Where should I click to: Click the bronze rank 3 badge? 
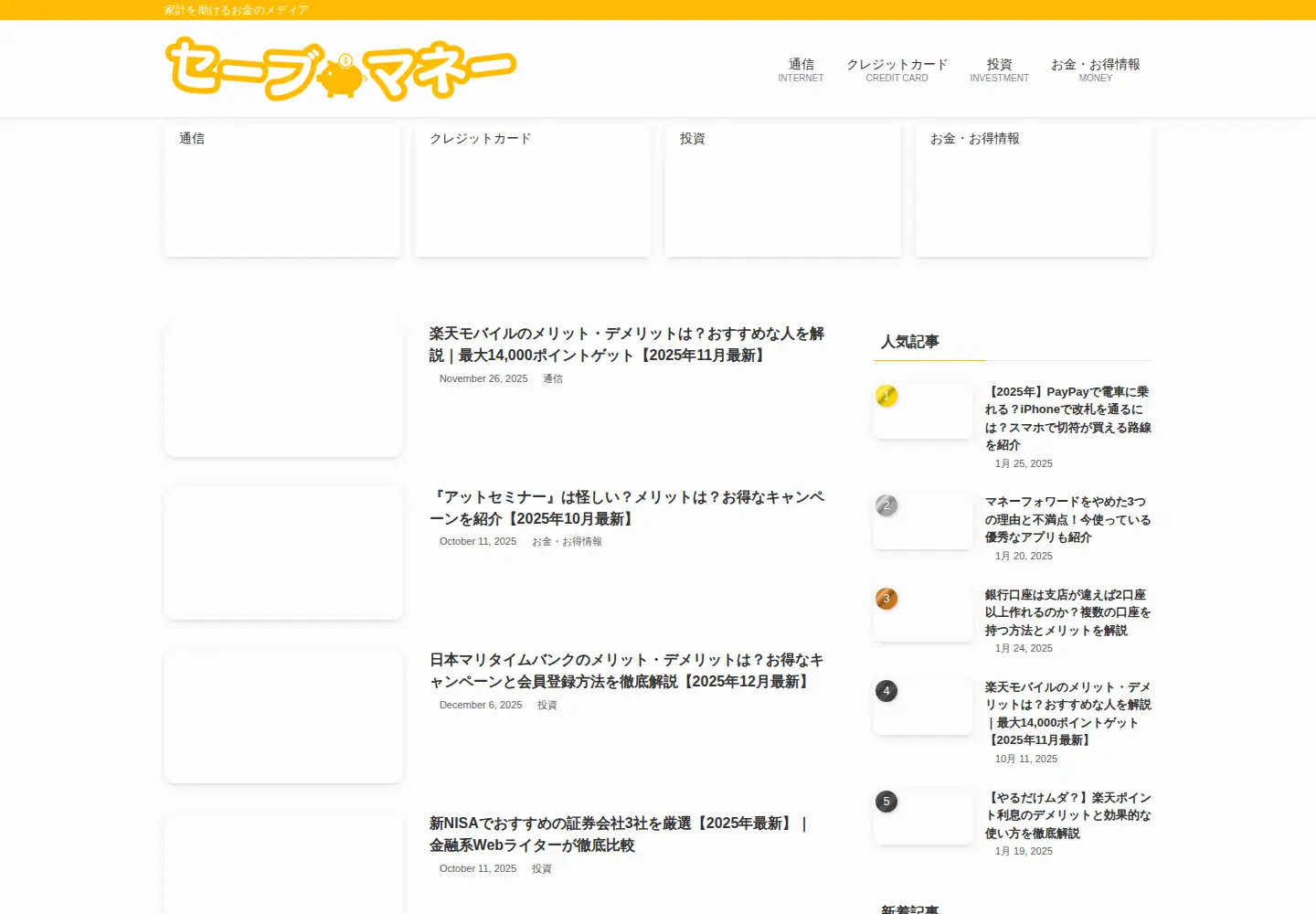(886, 599)
